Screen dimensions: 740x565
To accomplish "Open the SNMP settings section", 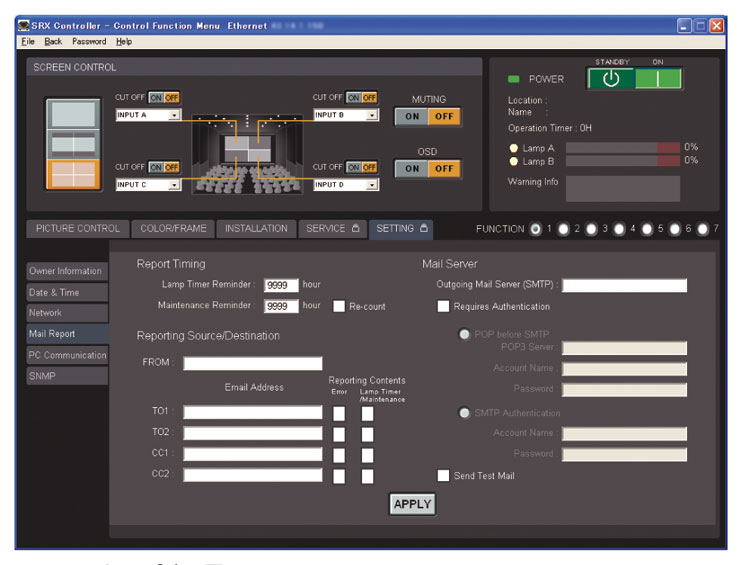I will click(67, 376).
